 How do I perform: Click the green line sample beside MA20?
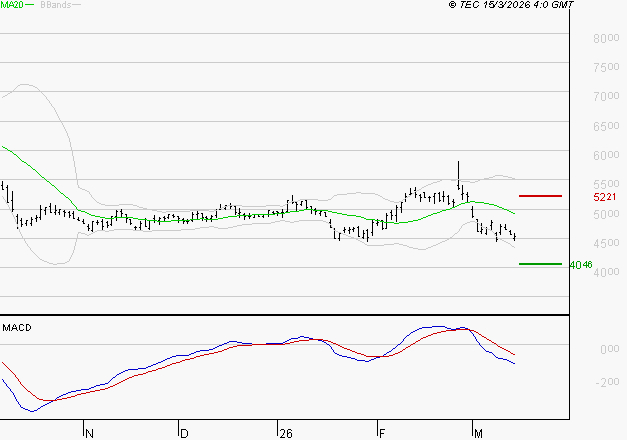click(29, 5)
